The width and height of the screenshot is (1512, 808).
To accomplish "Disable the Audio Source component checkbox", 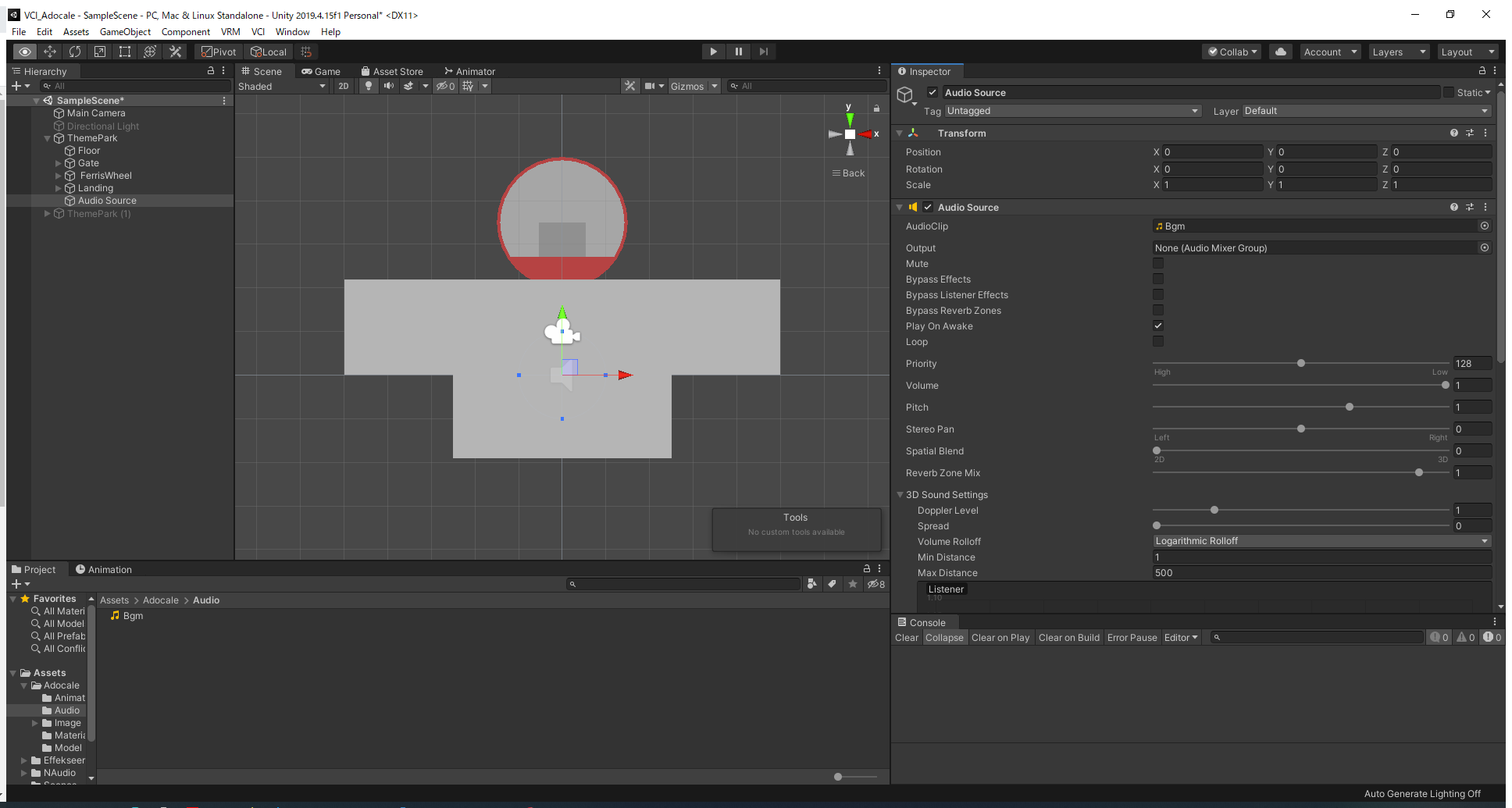I will pyautogui.click(x=928, y=208).
